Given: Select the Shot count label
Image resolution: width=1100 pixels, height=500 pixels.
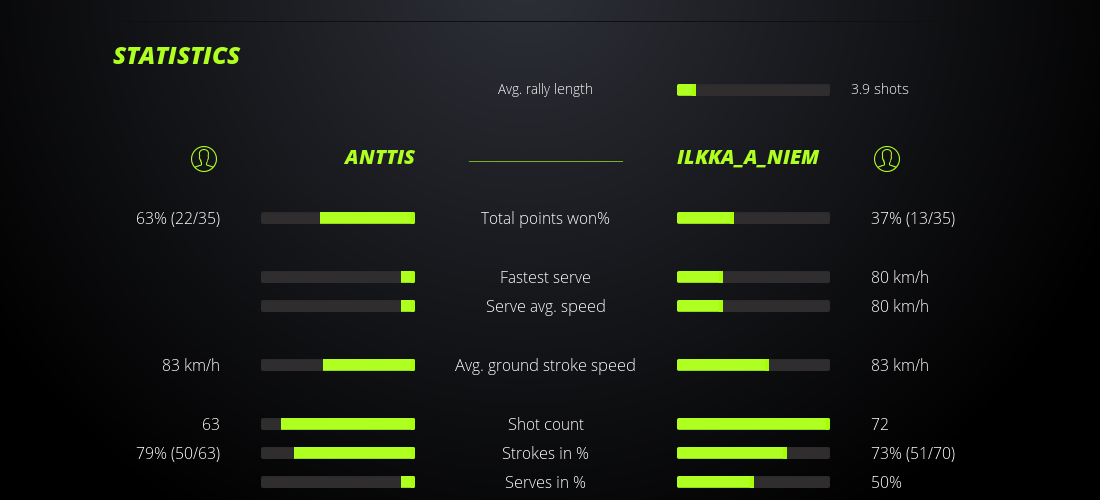Looking at the screenshot, I should (x=545, y=424).
